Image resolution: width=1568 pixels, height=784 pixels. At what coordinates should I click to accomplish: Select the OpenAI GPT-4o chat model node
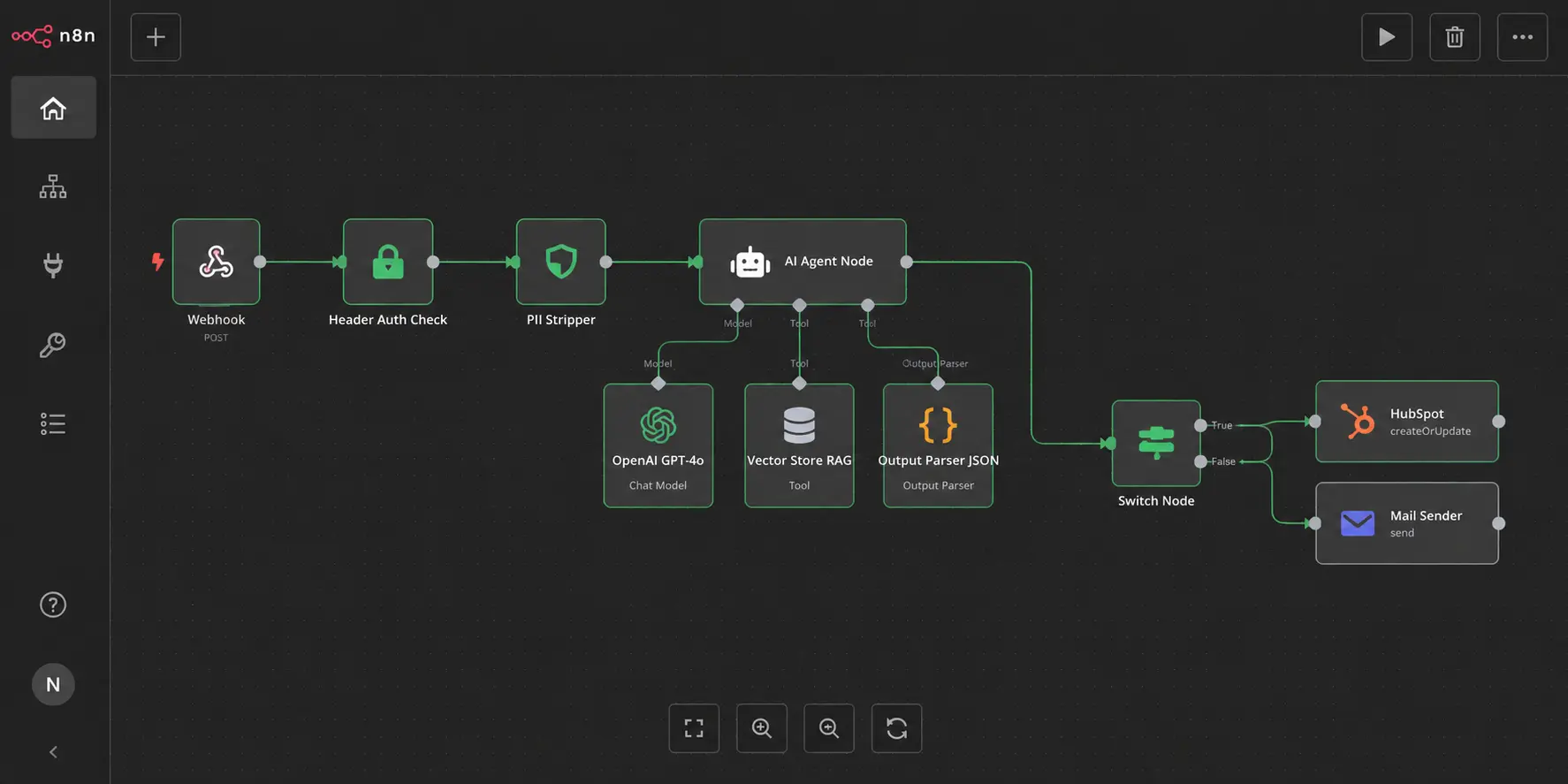[x=658, y=445]
